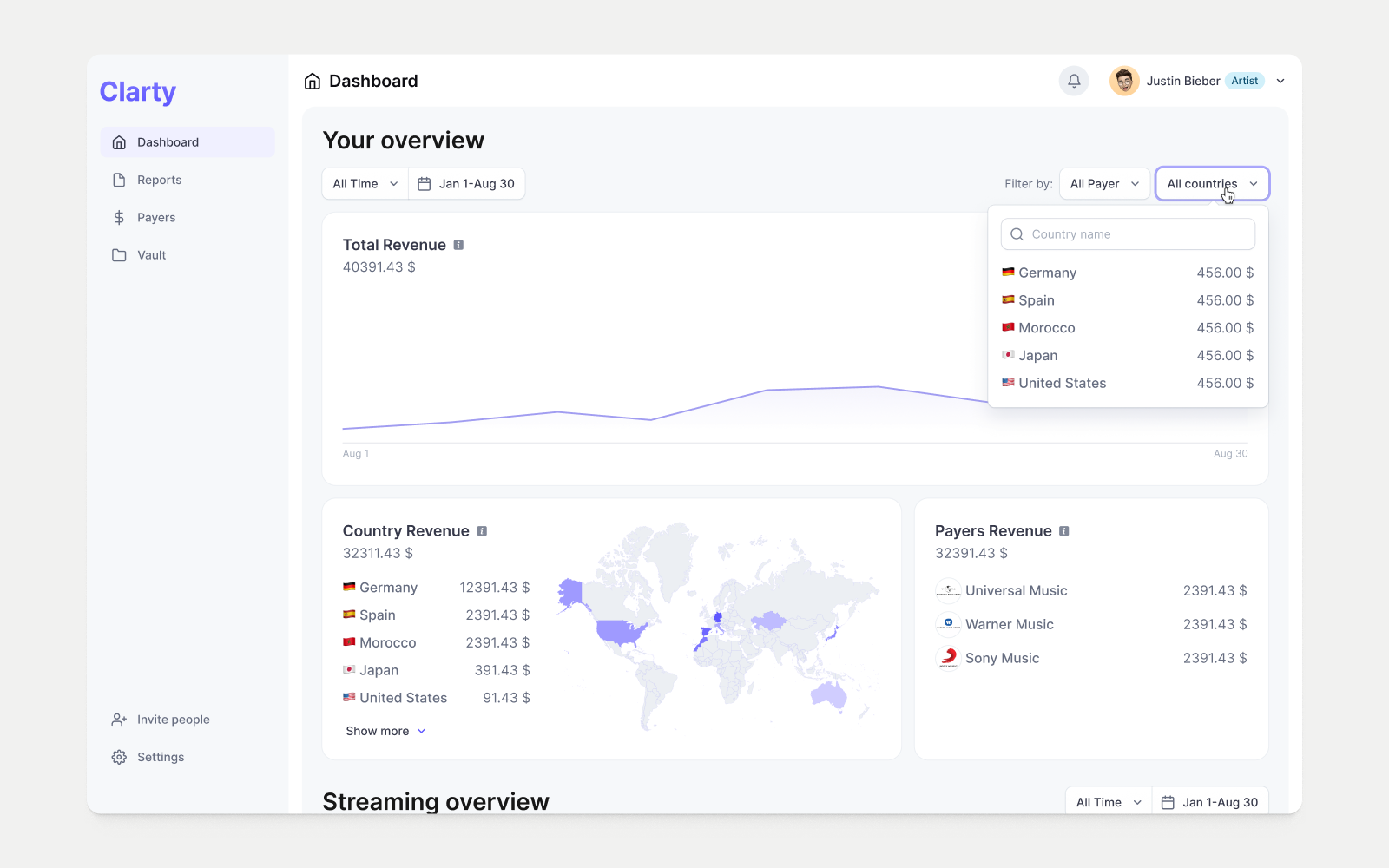Click the Universal Music logo icon
1389x868 pixels.
point(948,591)
